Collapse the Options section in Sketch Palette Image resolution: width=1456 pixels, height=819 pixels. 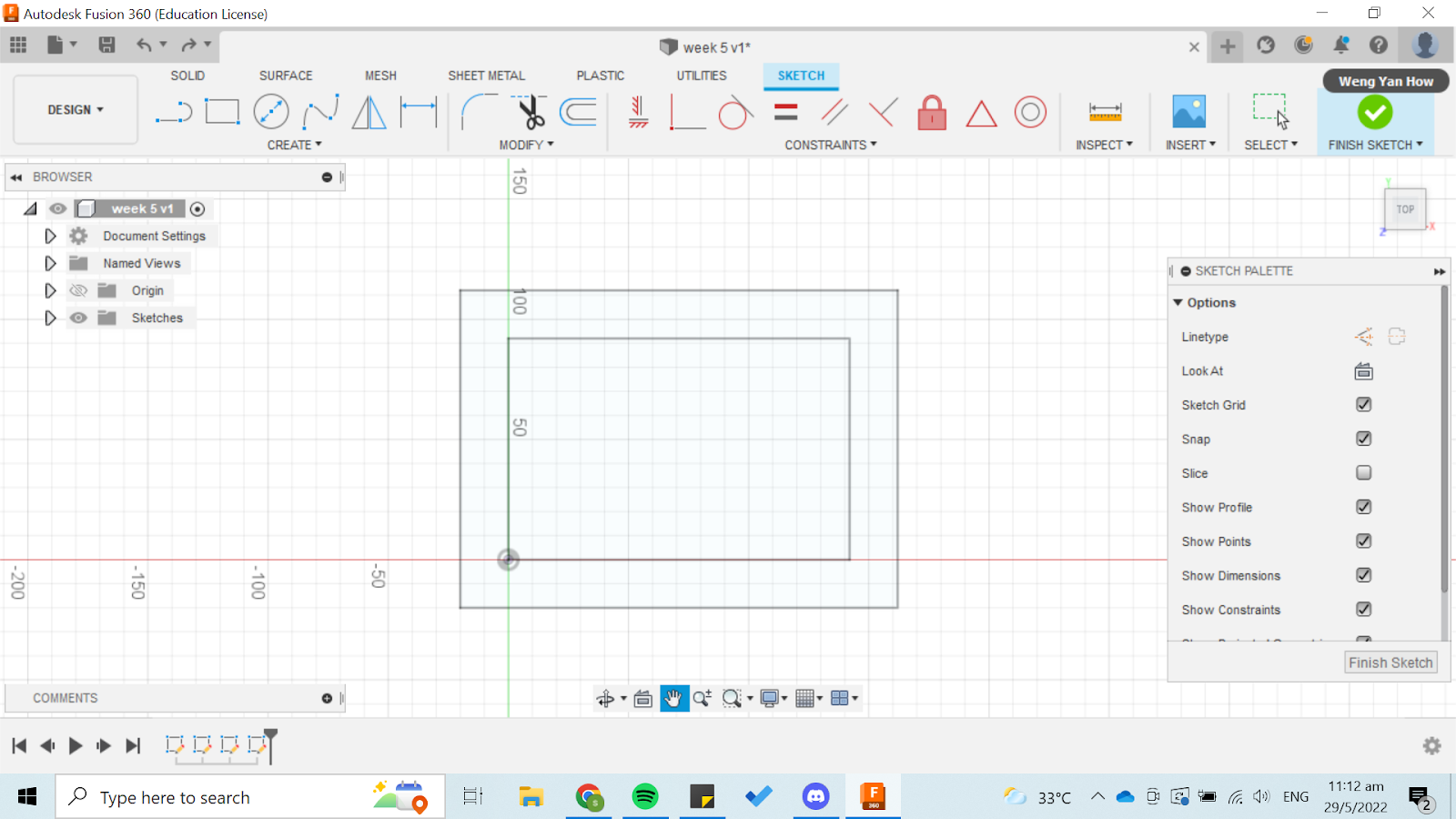coord(1178,302)
